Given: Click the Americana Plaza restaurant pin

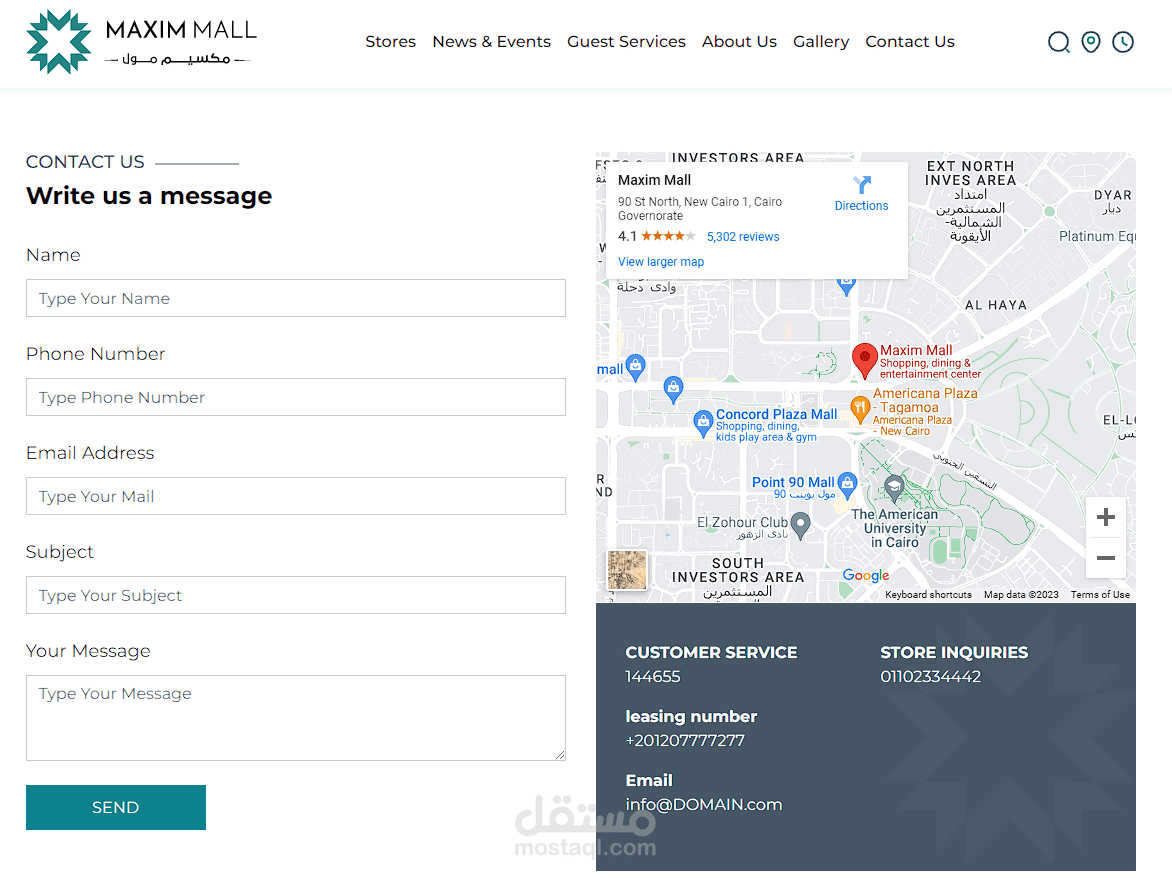Looking at the screenshot, I should click(860, 409).
